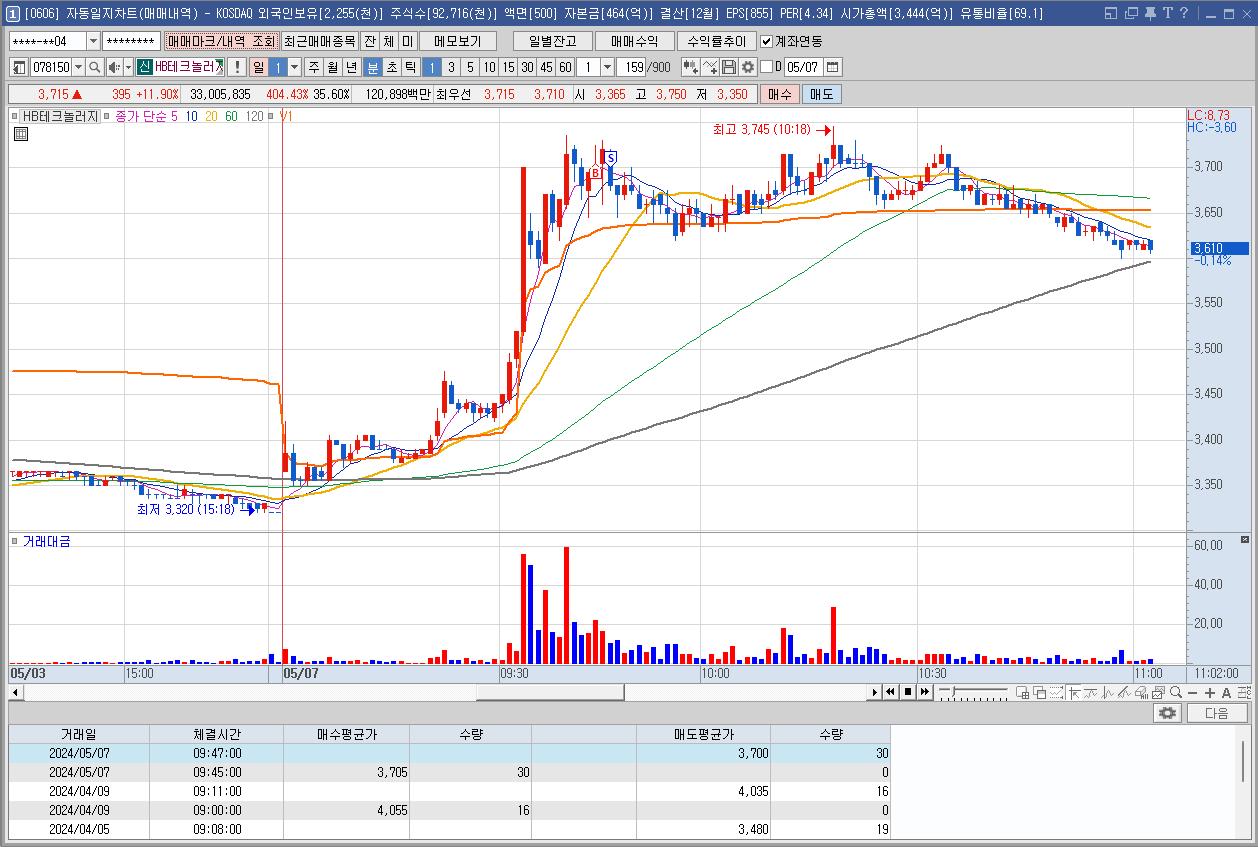The height and width of the screenshot is (847, 1258).
Task: Click the minus zoom-out icon below chart
Action: coord(1193,692)
